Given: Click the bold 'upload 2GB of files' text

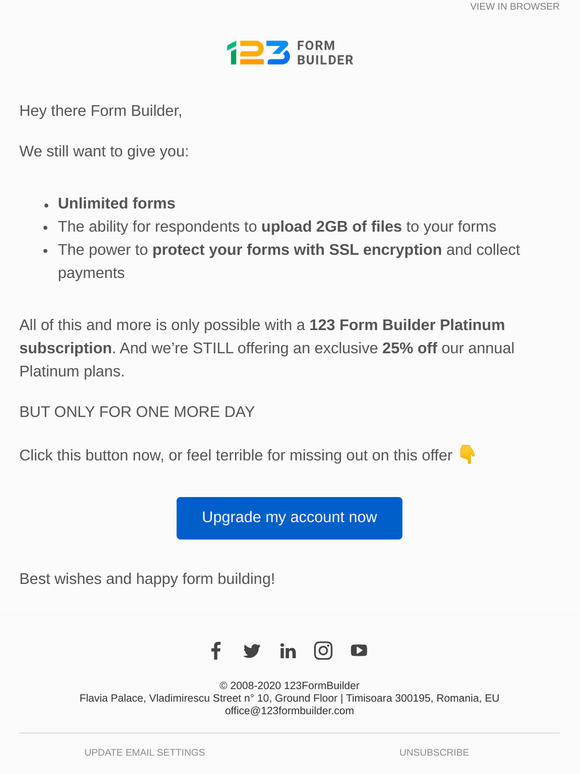Looking at the screenshot, I should (x=332, y=227).
